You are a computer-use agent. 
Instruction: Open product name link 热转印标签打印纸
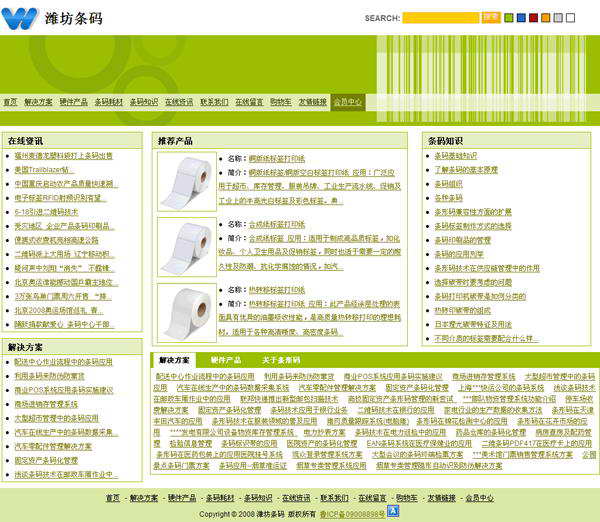click(x=277, y=290)
